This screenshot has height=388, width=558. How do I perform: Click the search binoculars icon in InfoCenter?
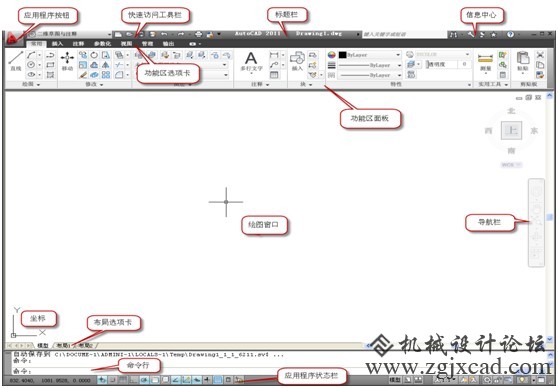pos(453,34)
